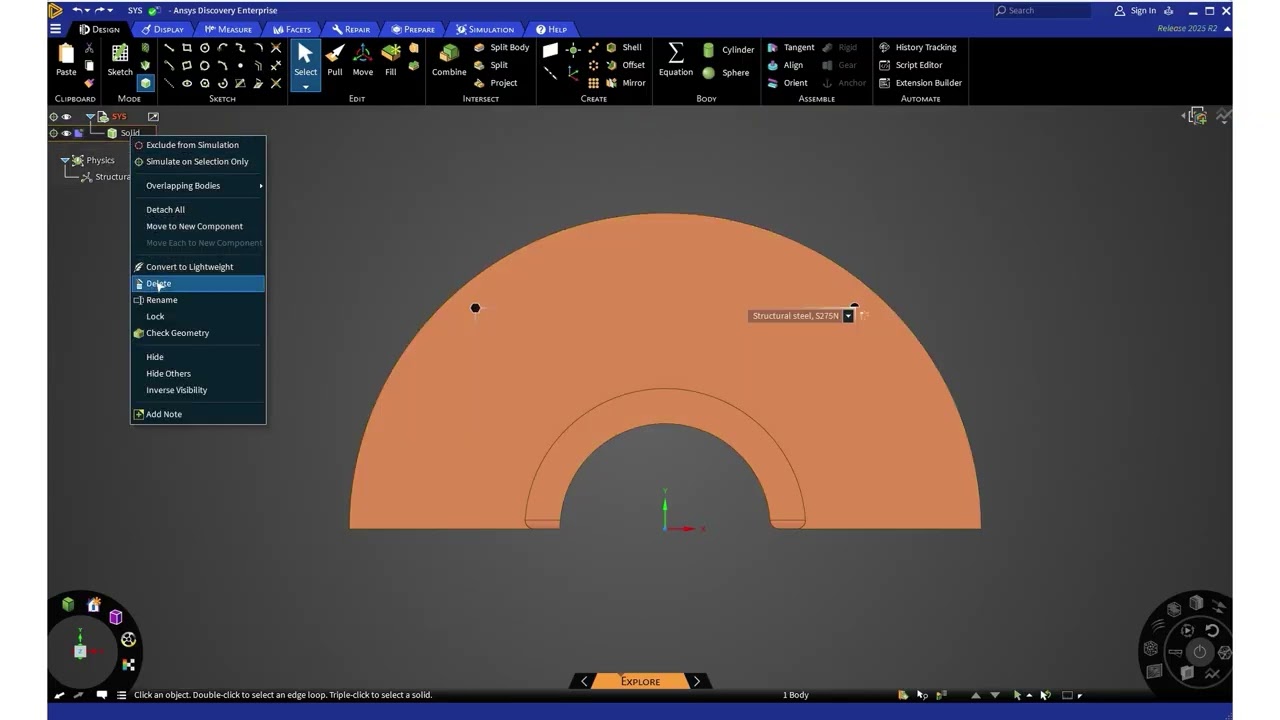Image resolution: width=1280 pixels, height=720 pixels.
Task: Choose Convert to Lightweight
Action: pyautogui.click(x=198, y=267)
